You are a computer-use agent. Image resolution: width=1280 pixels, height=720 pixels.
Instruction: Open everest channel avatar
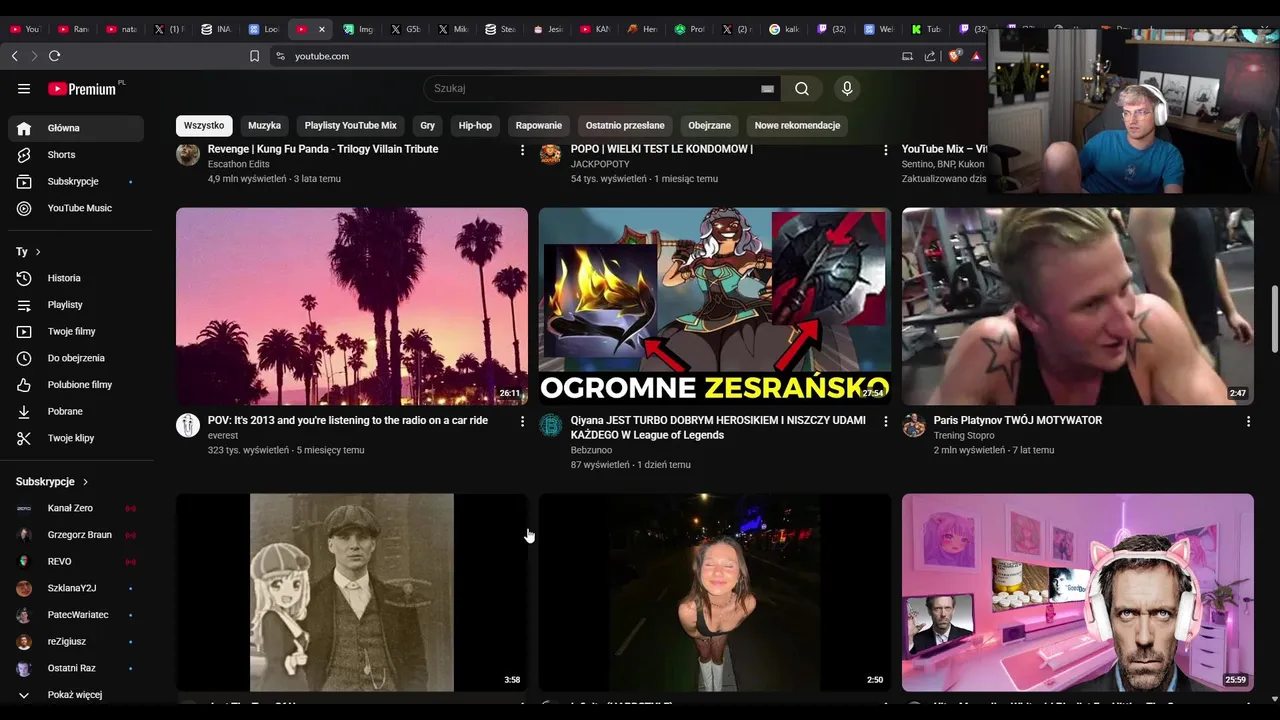188,425
